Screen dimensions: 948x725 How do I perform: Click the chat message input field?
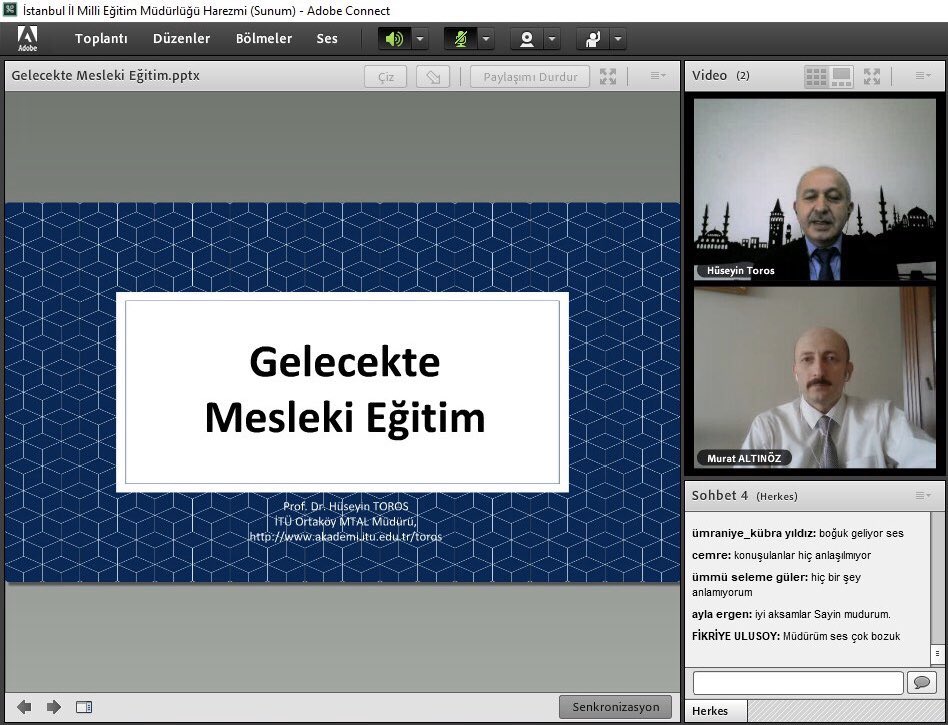[x=798, y=683]
